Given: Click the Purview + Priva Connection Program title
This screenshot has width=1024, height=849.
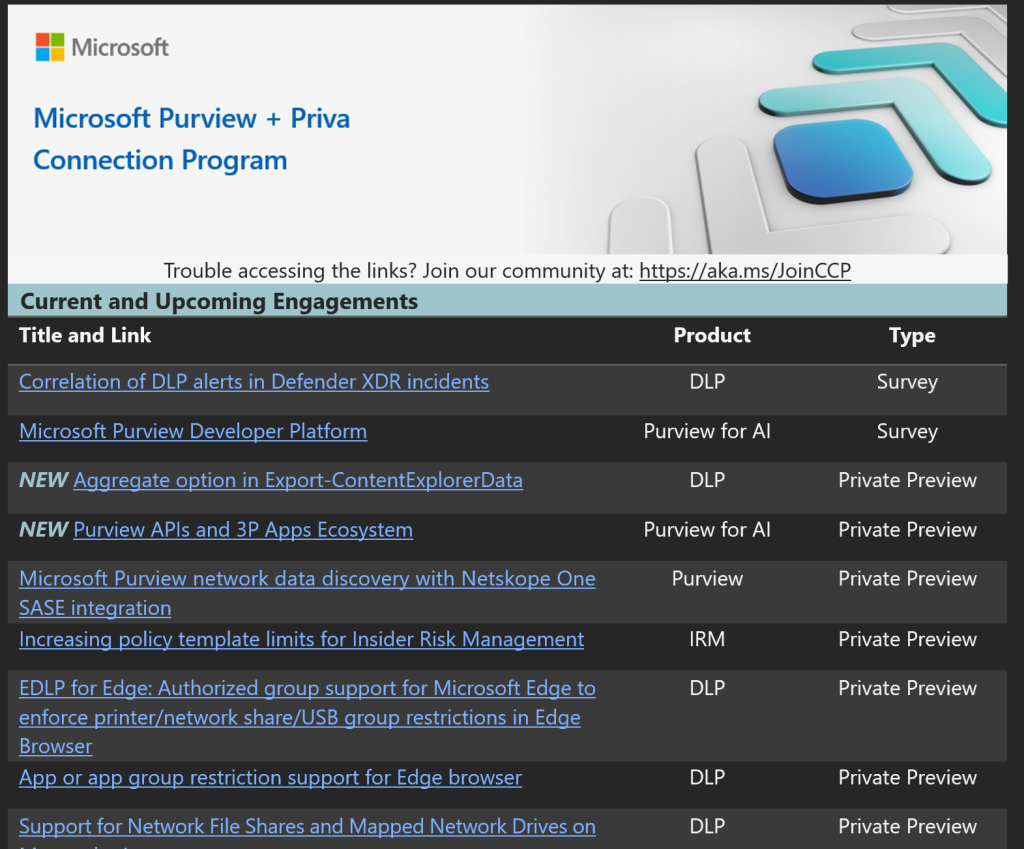Looking at the screenshot, I should click(191, 139).
